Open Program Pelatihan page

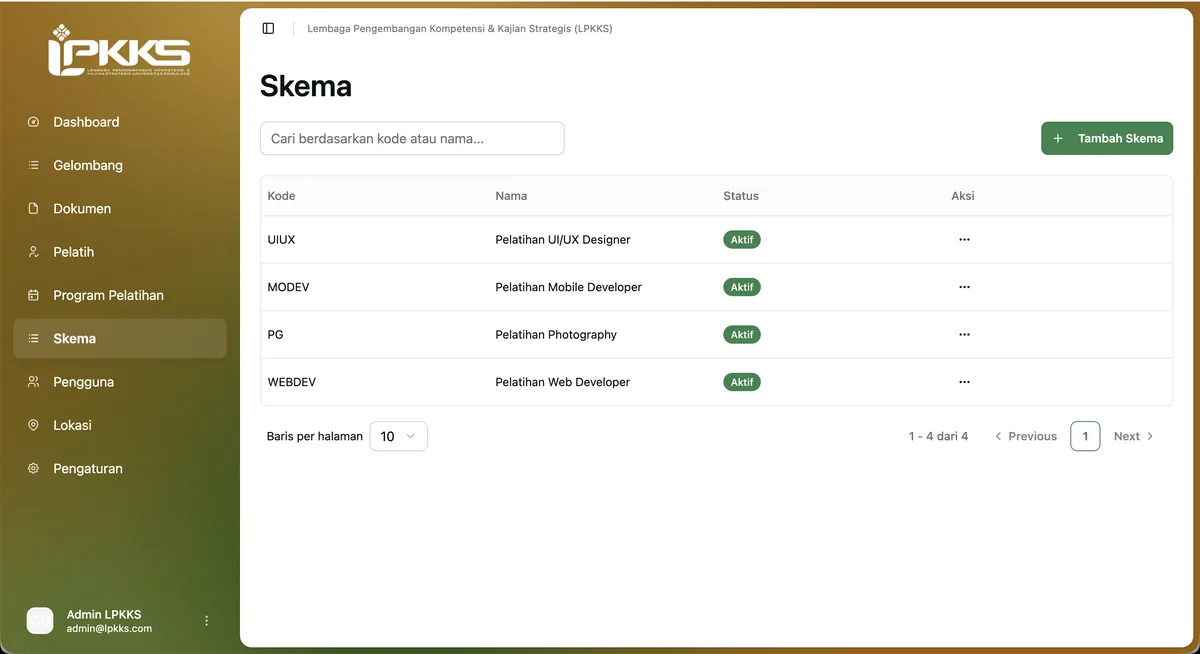coord(120,295)
